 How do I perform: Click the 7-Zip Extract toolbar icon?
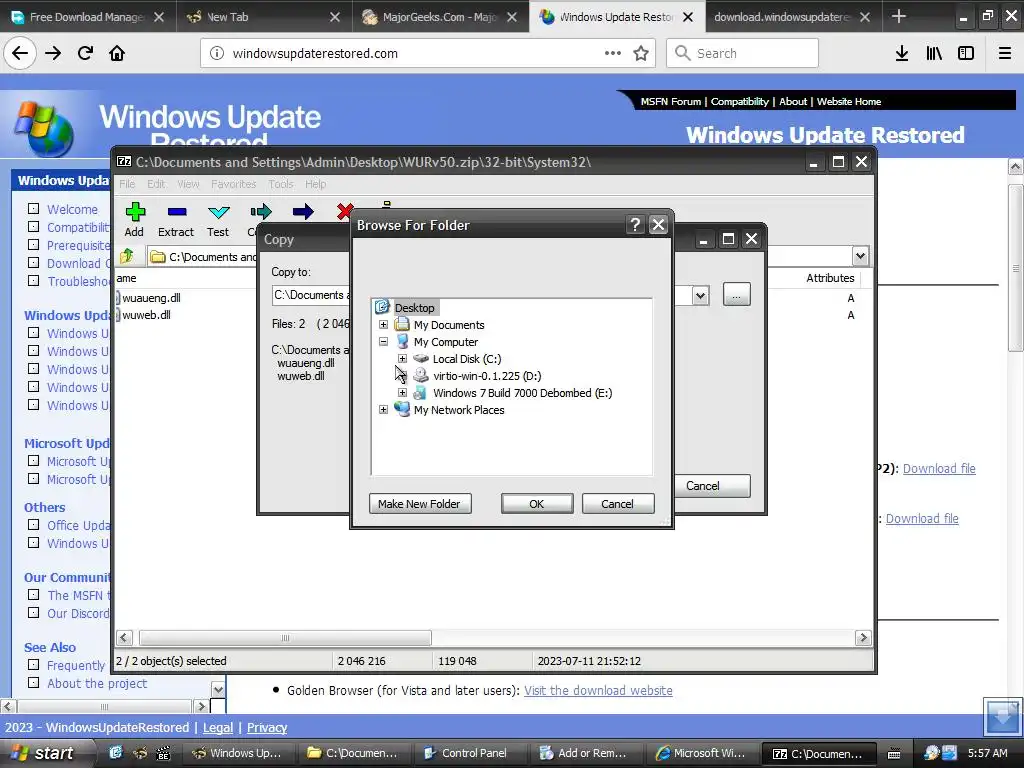pos(176,212)
